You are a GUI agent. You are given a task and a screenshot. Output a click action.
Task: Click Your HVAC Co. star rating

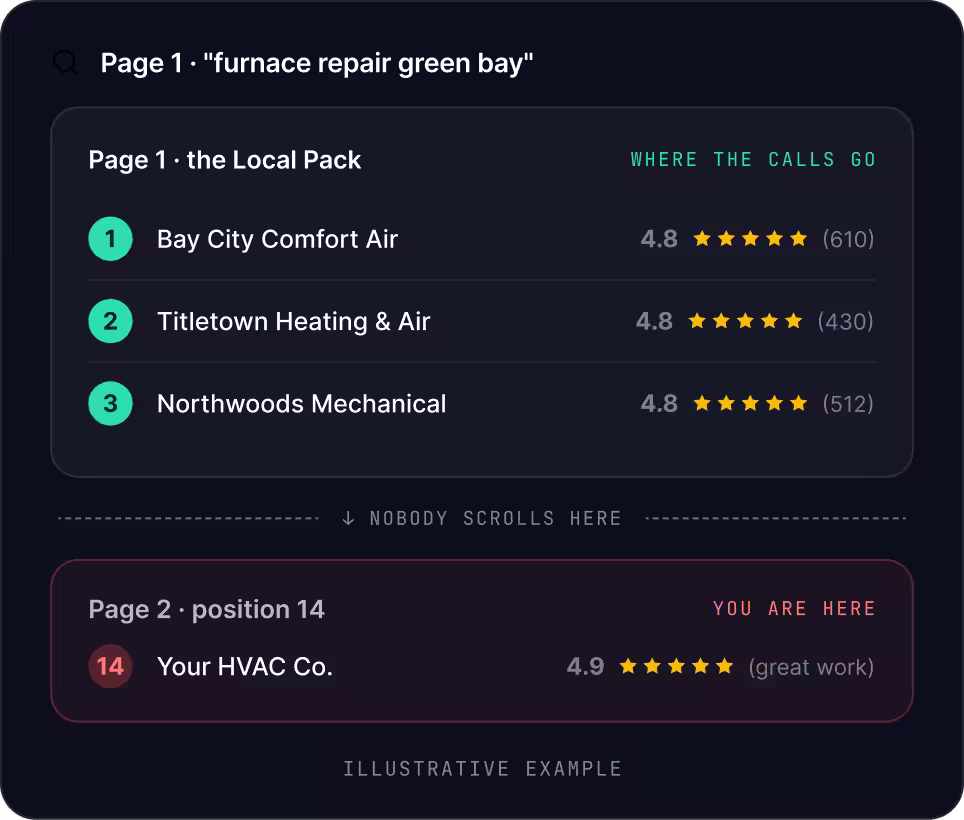[676, 666]
